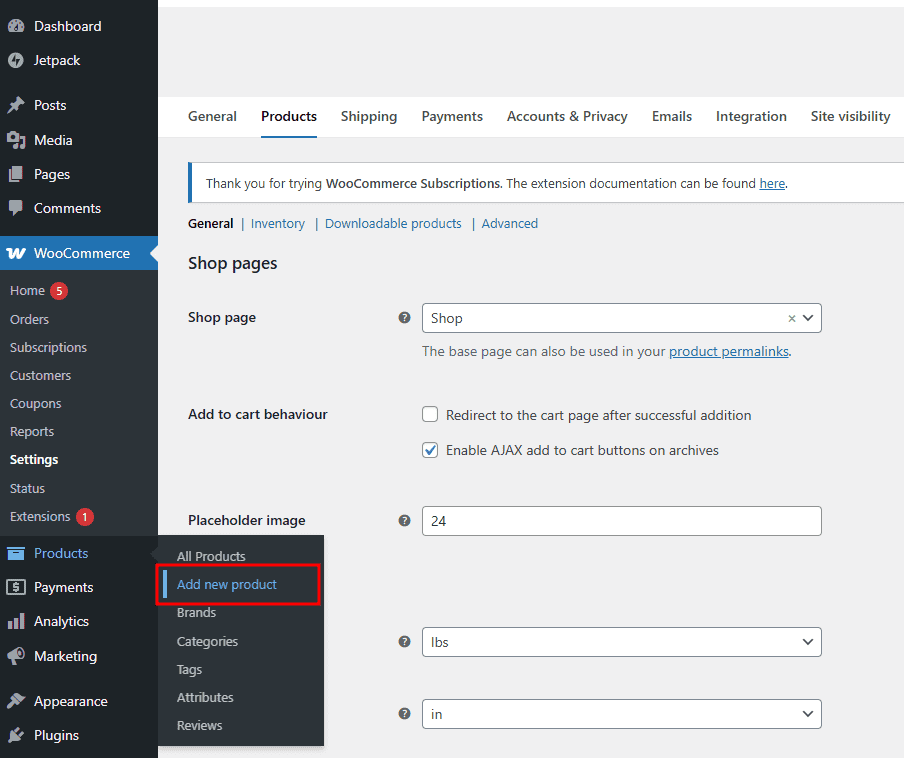Click the WooCommerce sidebar icon
904x758 pixels.
[18, 252]
